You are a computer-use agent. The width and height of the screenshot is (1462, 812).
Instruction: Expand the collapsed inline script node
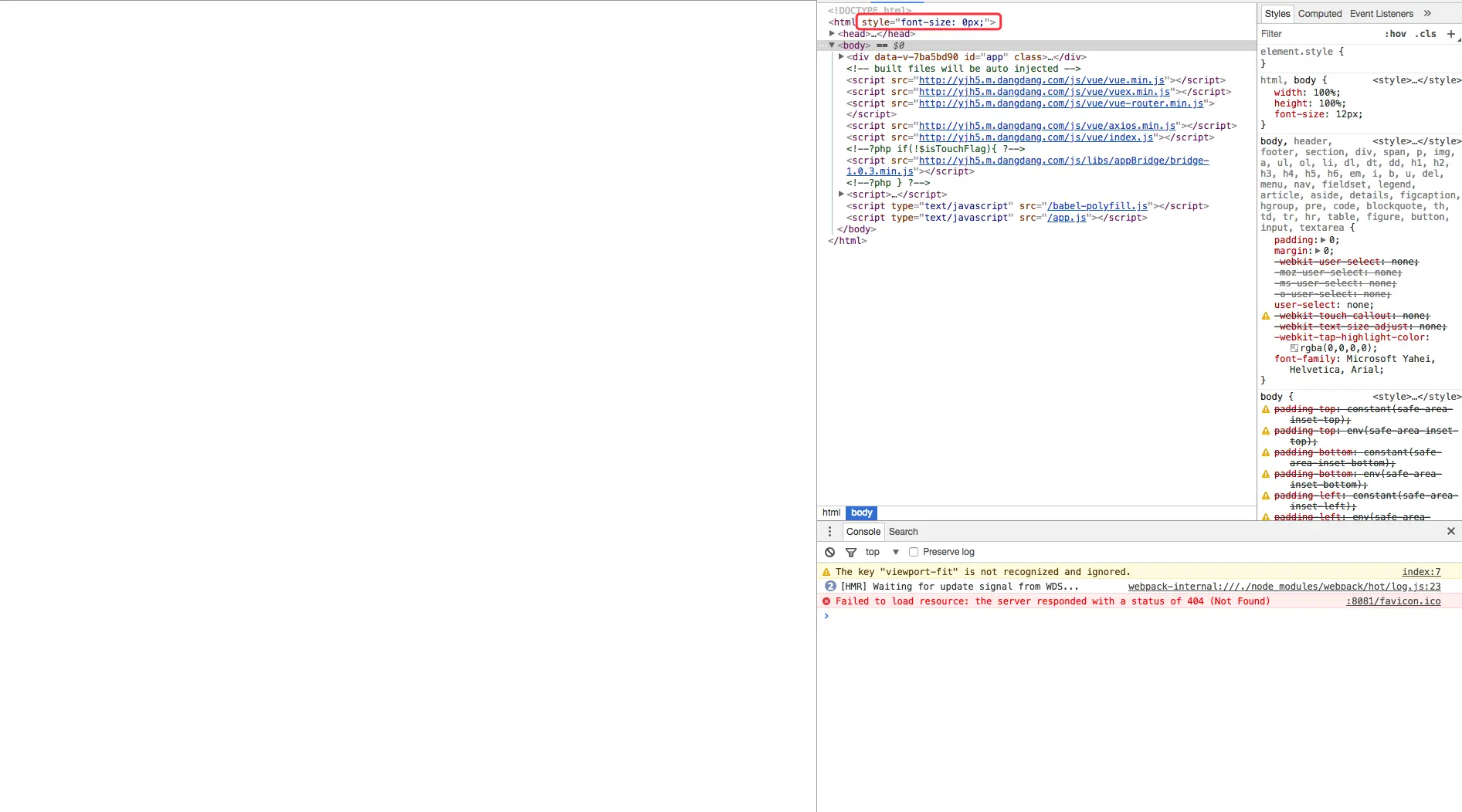[841, 194]
